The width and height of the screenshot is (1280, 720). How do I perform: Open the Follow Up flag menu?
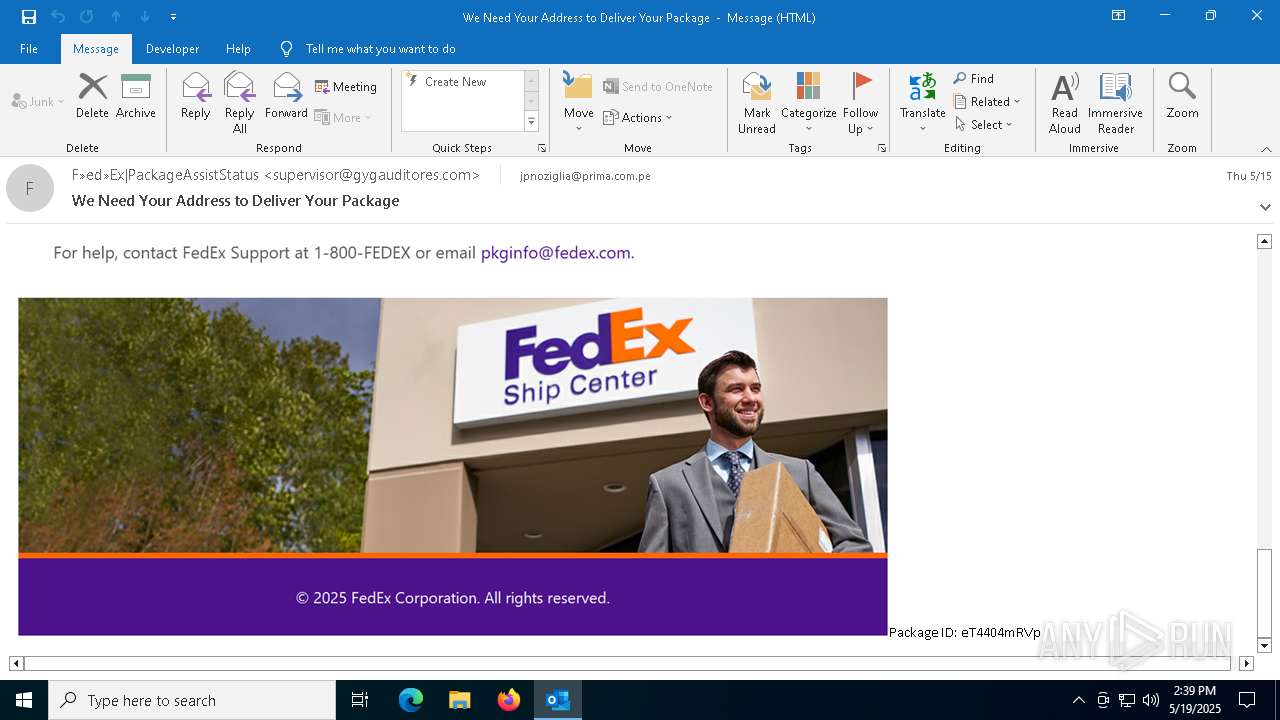[x=860, y=103]
